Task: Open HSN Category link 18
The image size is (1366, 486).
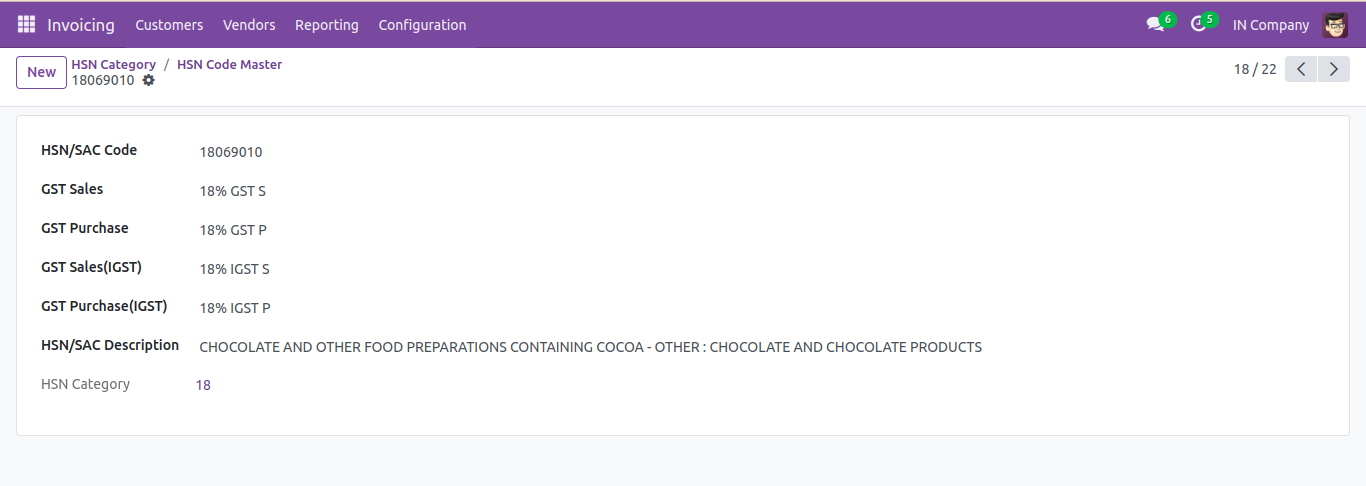Action: (x=203, y=385)
